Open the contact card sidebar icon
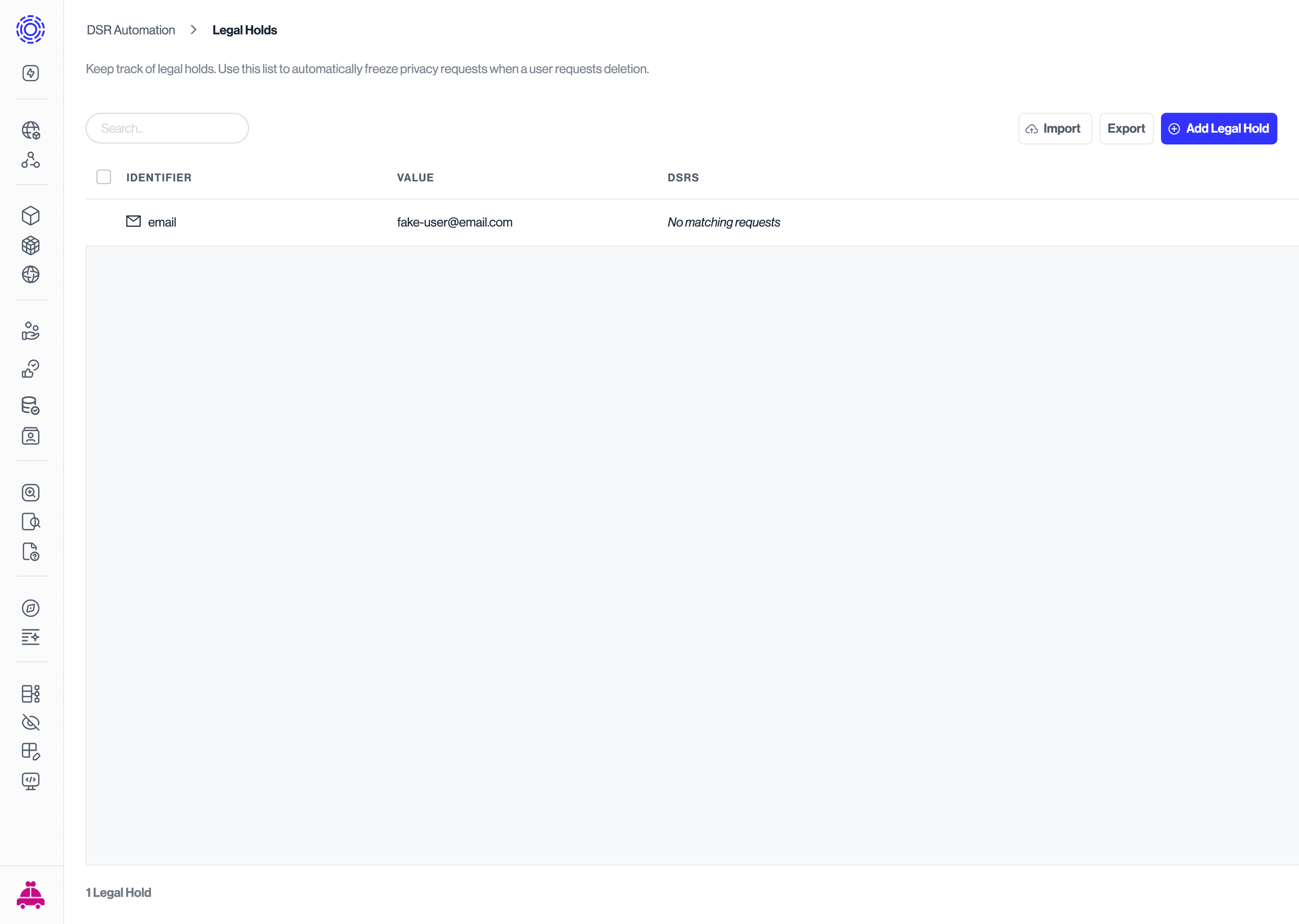Image resolution: width=1299 pixels, height=924 pixels. [31, 436]
